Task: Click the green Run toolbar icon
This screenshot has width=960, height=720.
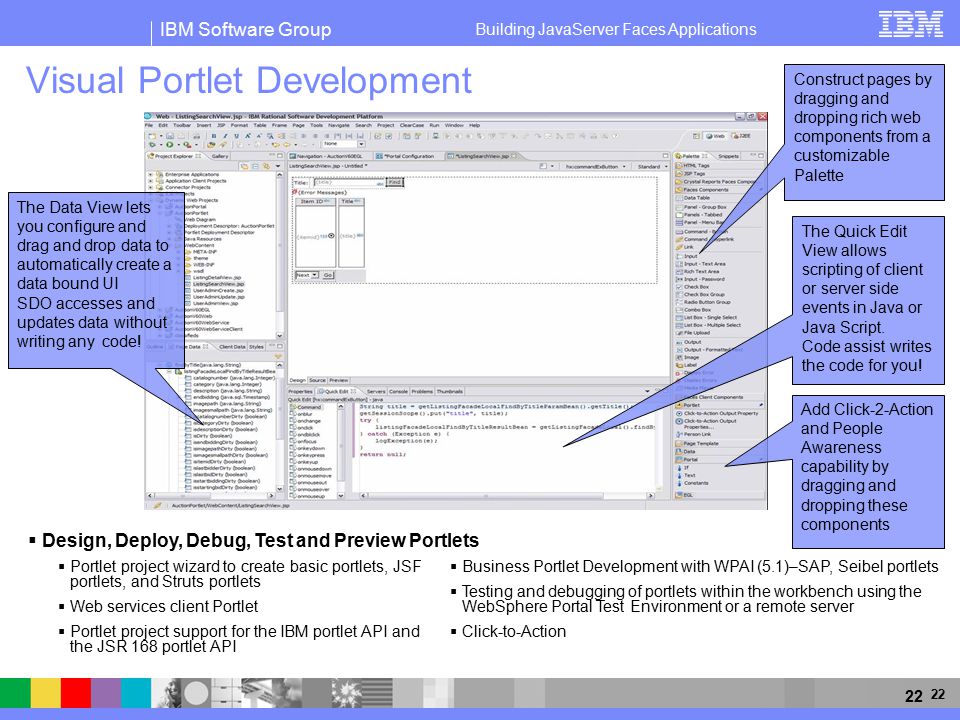Action: [x=170, y=144]
